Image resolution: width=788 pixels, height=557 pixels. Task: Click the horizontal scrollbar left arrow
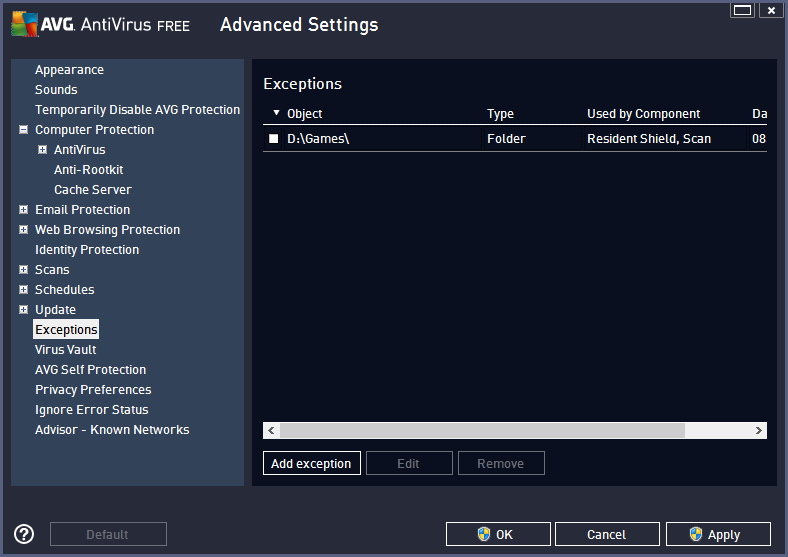click(271, 430)
